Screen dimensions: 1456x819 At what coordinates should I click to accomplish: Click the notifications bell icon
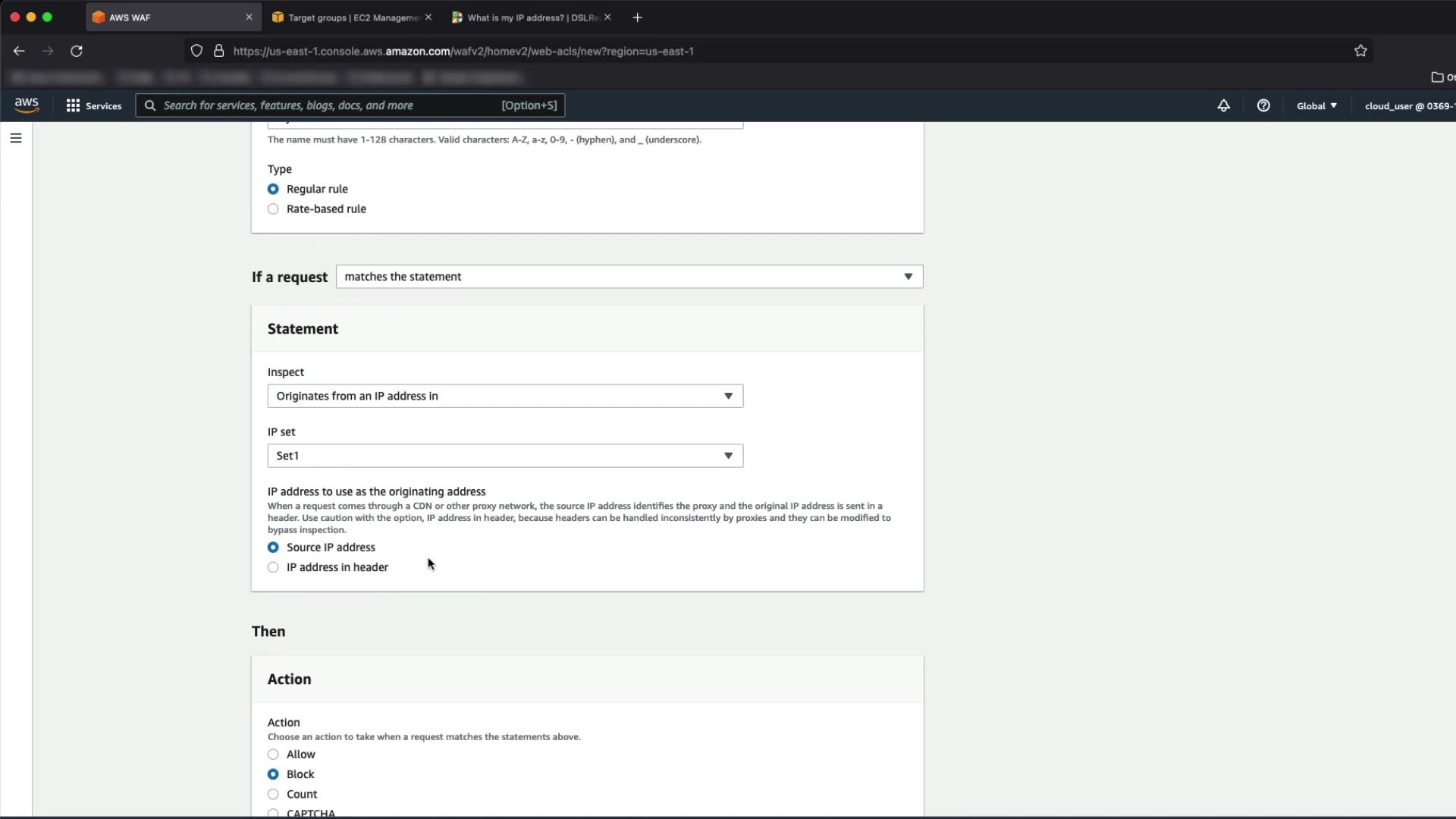click(x=1223, y=105)
